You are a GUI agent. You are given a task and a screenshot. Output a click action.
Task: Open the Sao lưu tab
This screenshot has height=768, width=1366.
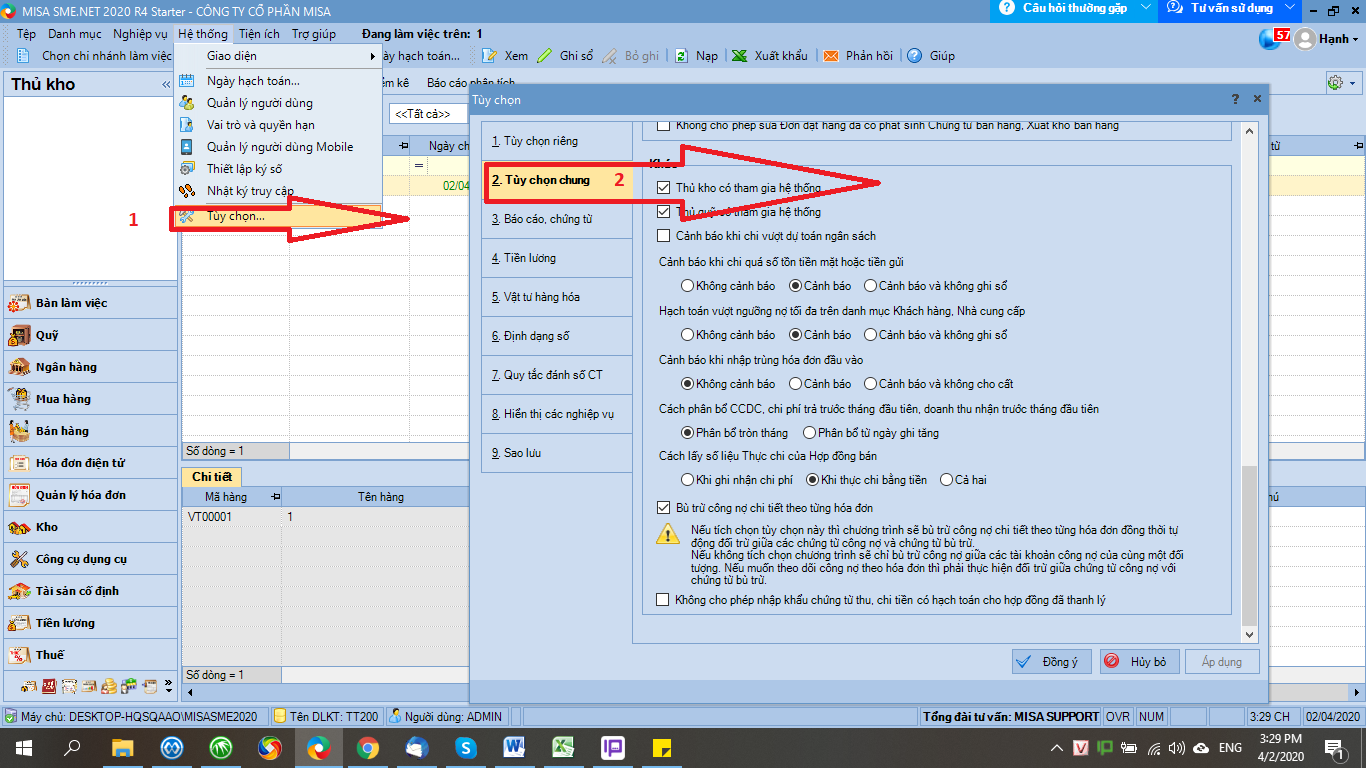point(556,453)
